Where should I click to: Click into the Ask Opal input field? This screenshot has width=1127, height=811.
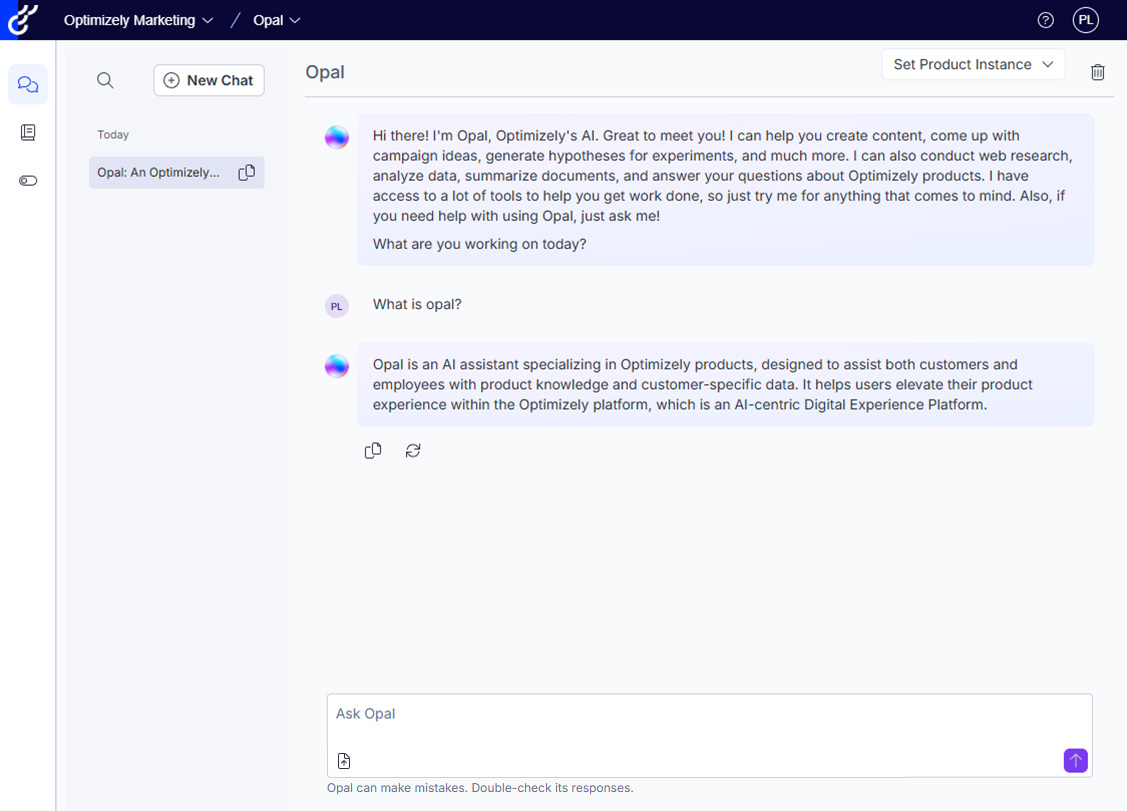(x=709, y=735)
